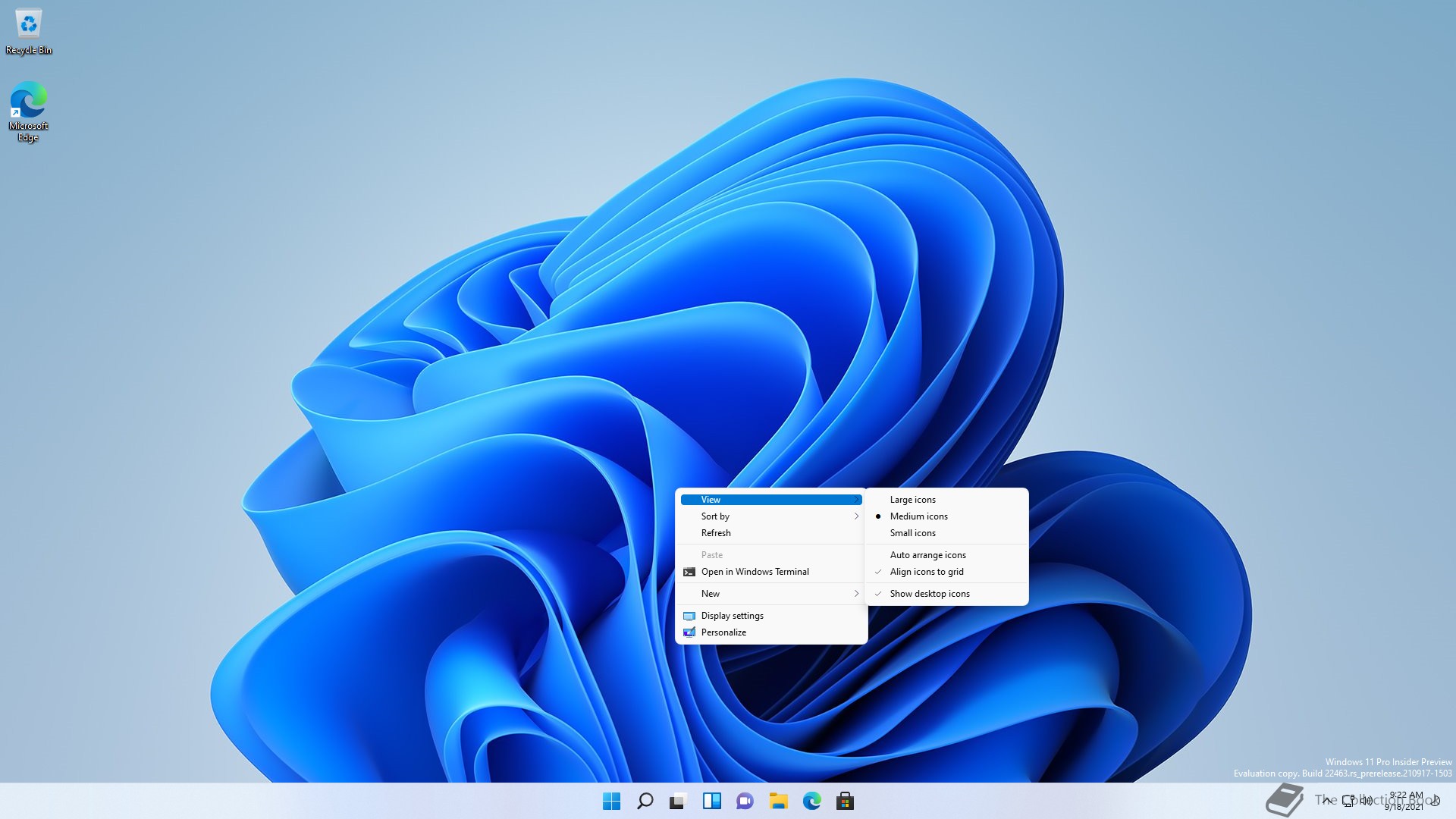Select Medium icons view
The height and width of the screenshot is (819, 1456).
click(x=946, y=516)
